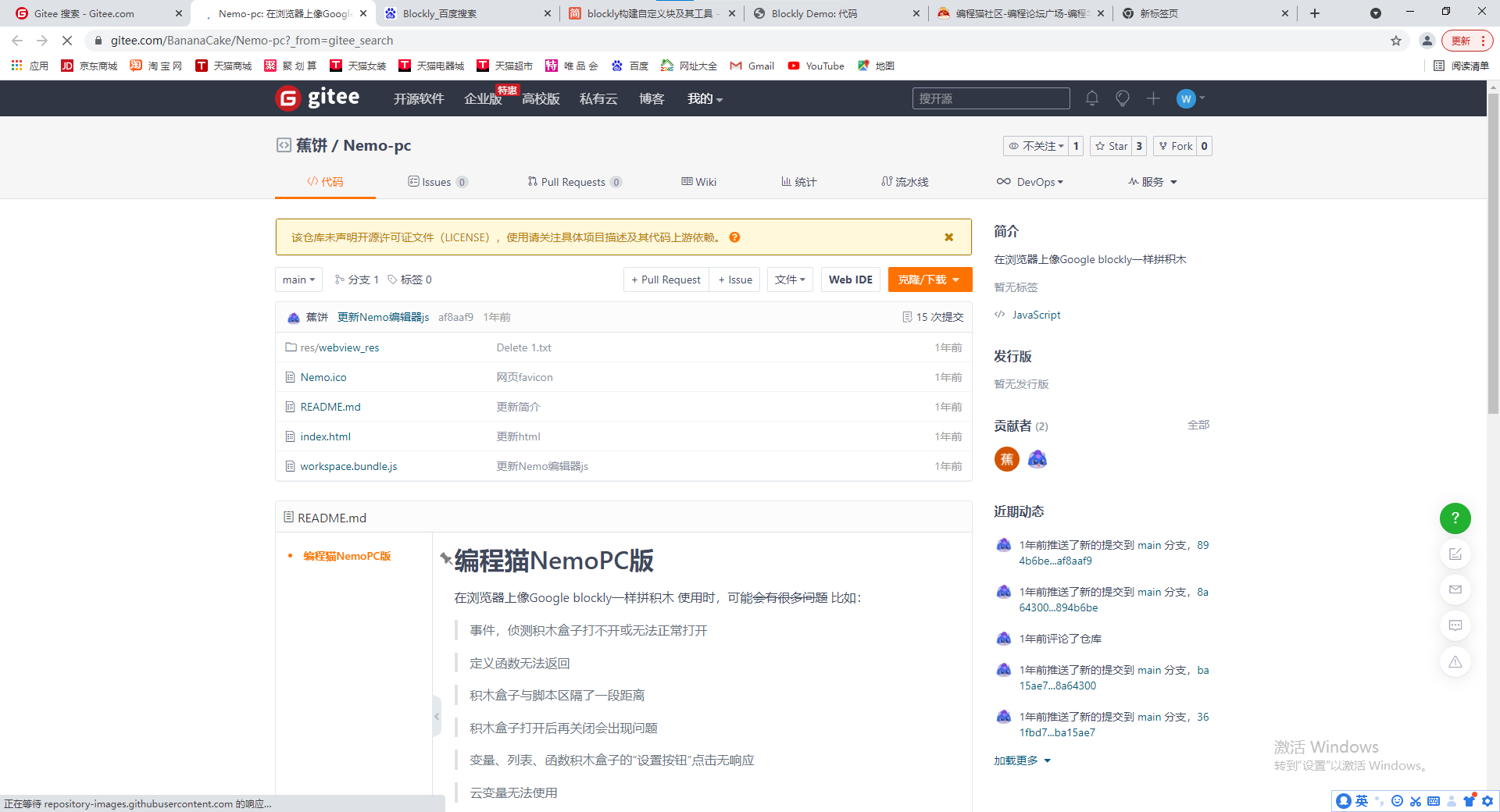Dismiss the LICENSE warning banner
The height and width of the screenshot is (812, 1500).
coord(948,237)
